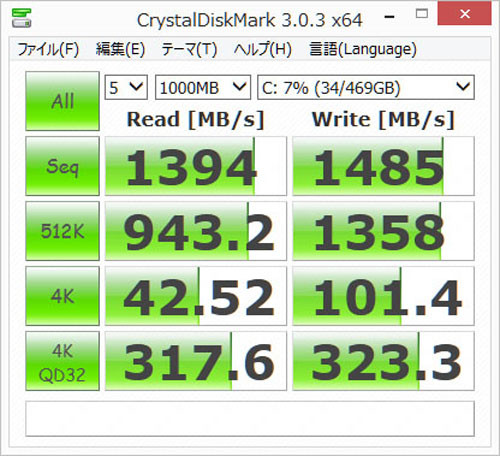Maximize the CrystalDiskMark window

(422, 14)
